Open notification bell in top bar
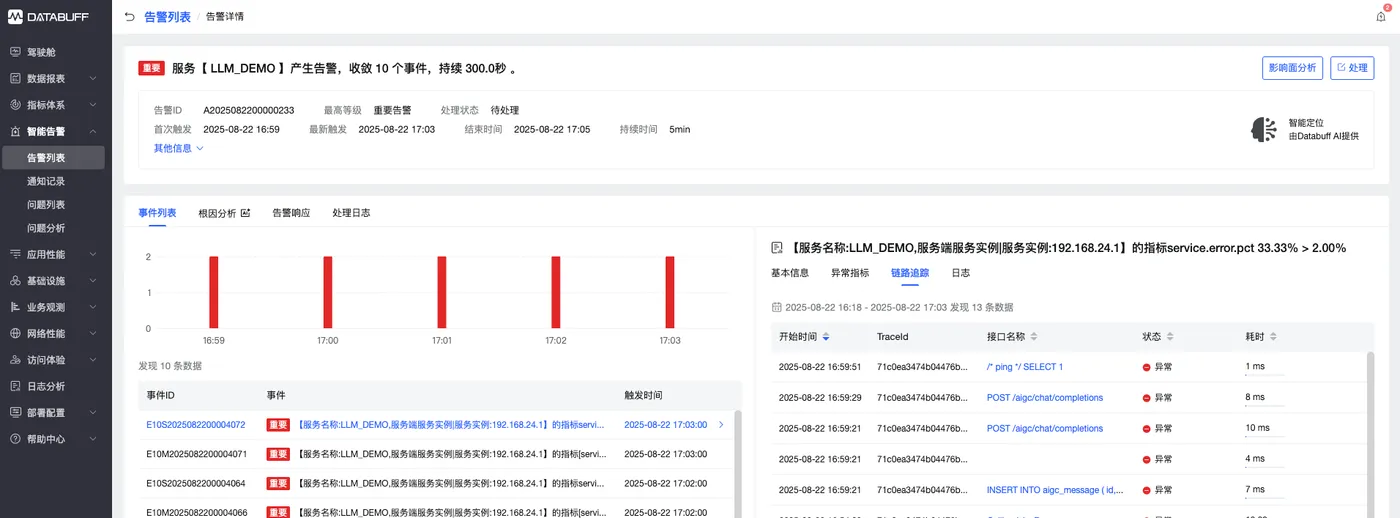The height and width of the screenshot is (518, 1400). [x=1381, y=16]
